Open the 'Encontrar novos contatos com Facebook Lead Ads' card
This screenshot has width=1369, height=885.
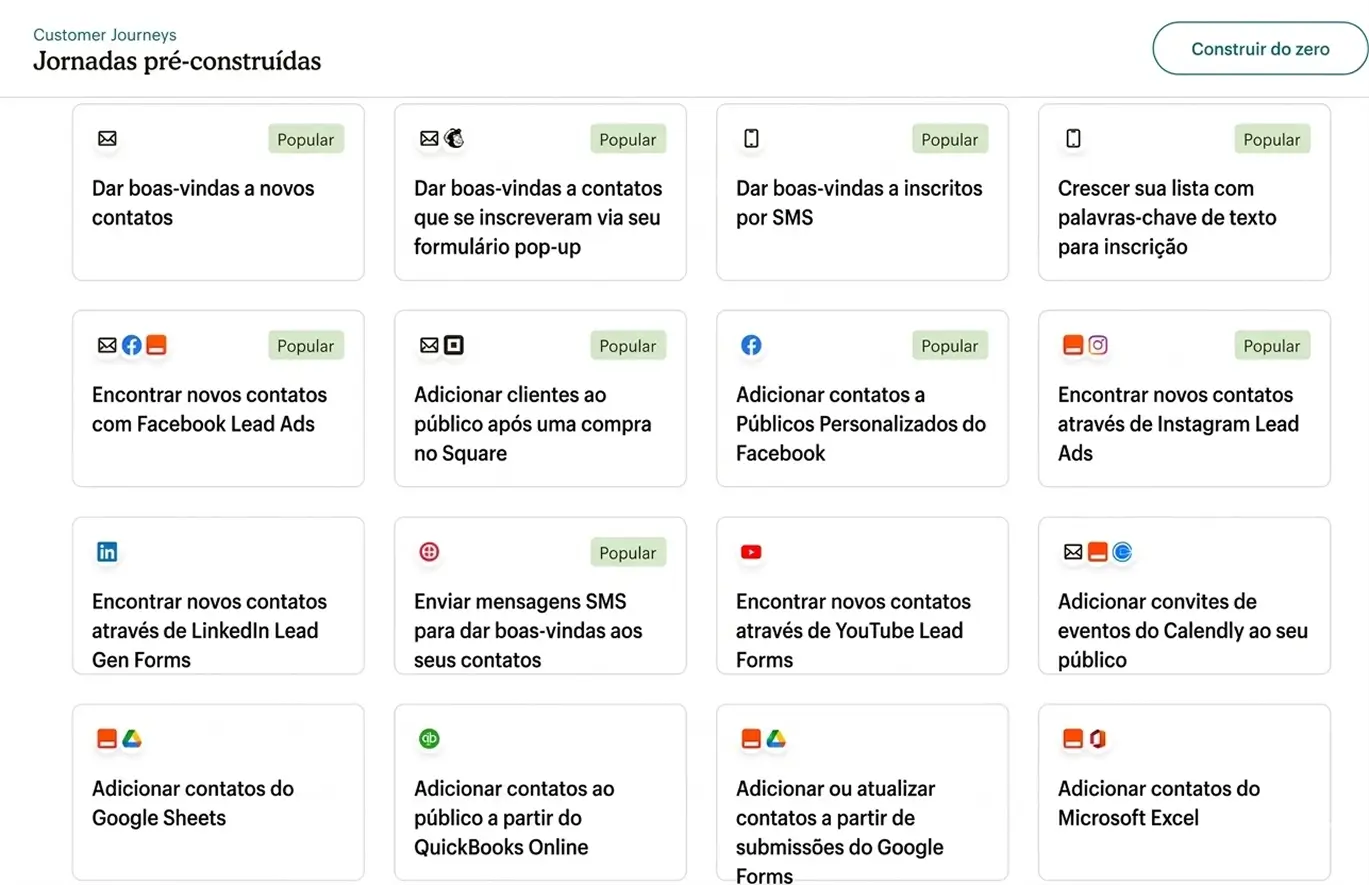point(218,397)
